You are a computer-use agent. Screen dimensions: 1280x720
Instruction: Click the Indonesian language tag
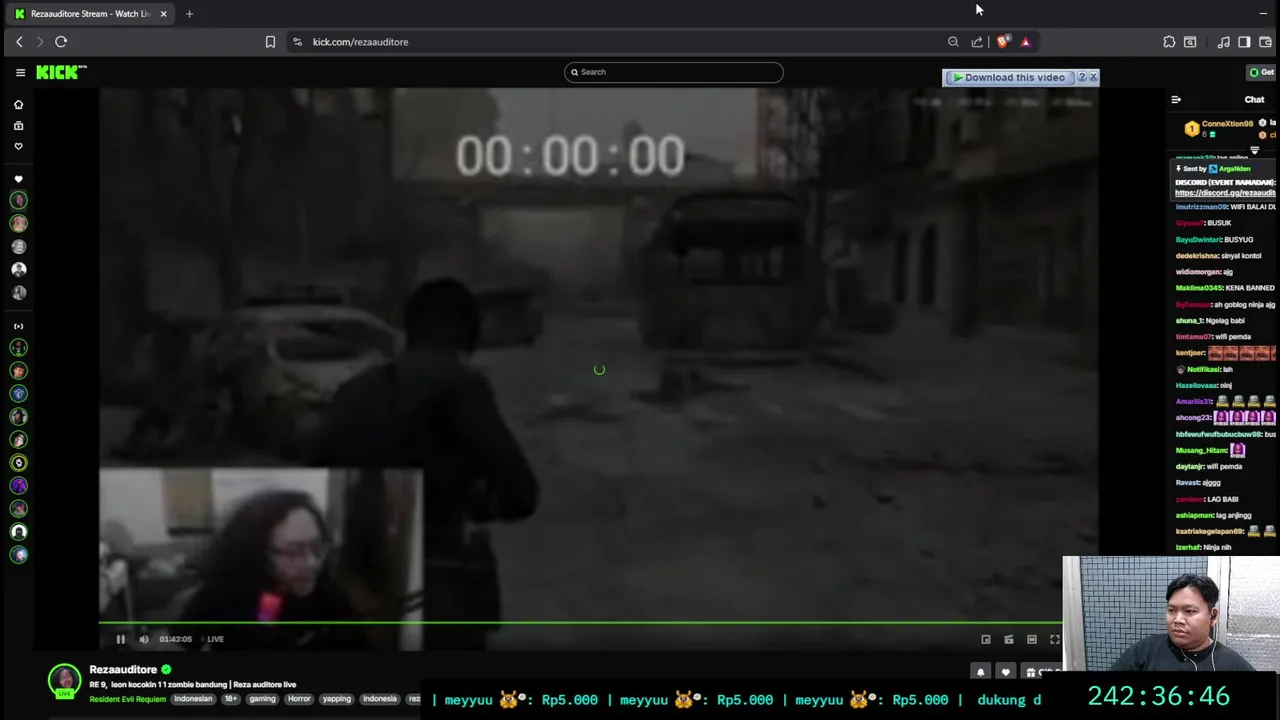(x=193, y=699)
